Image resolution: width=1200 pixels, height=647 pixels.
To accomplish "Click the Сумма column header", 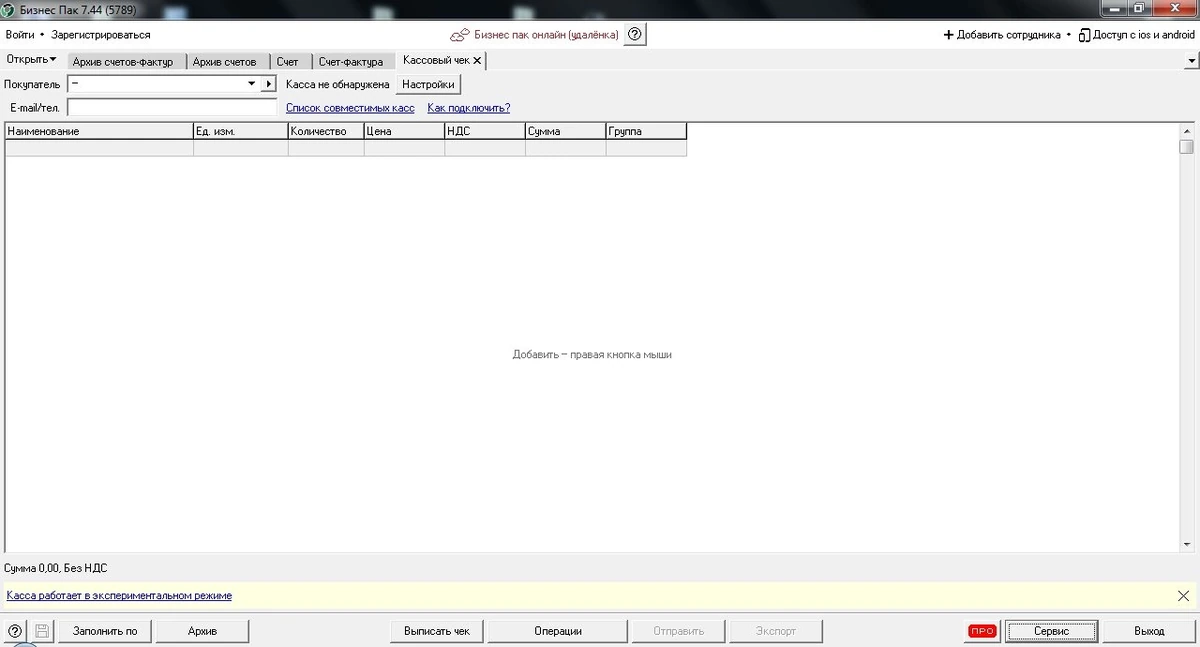I will pos(566,131).
